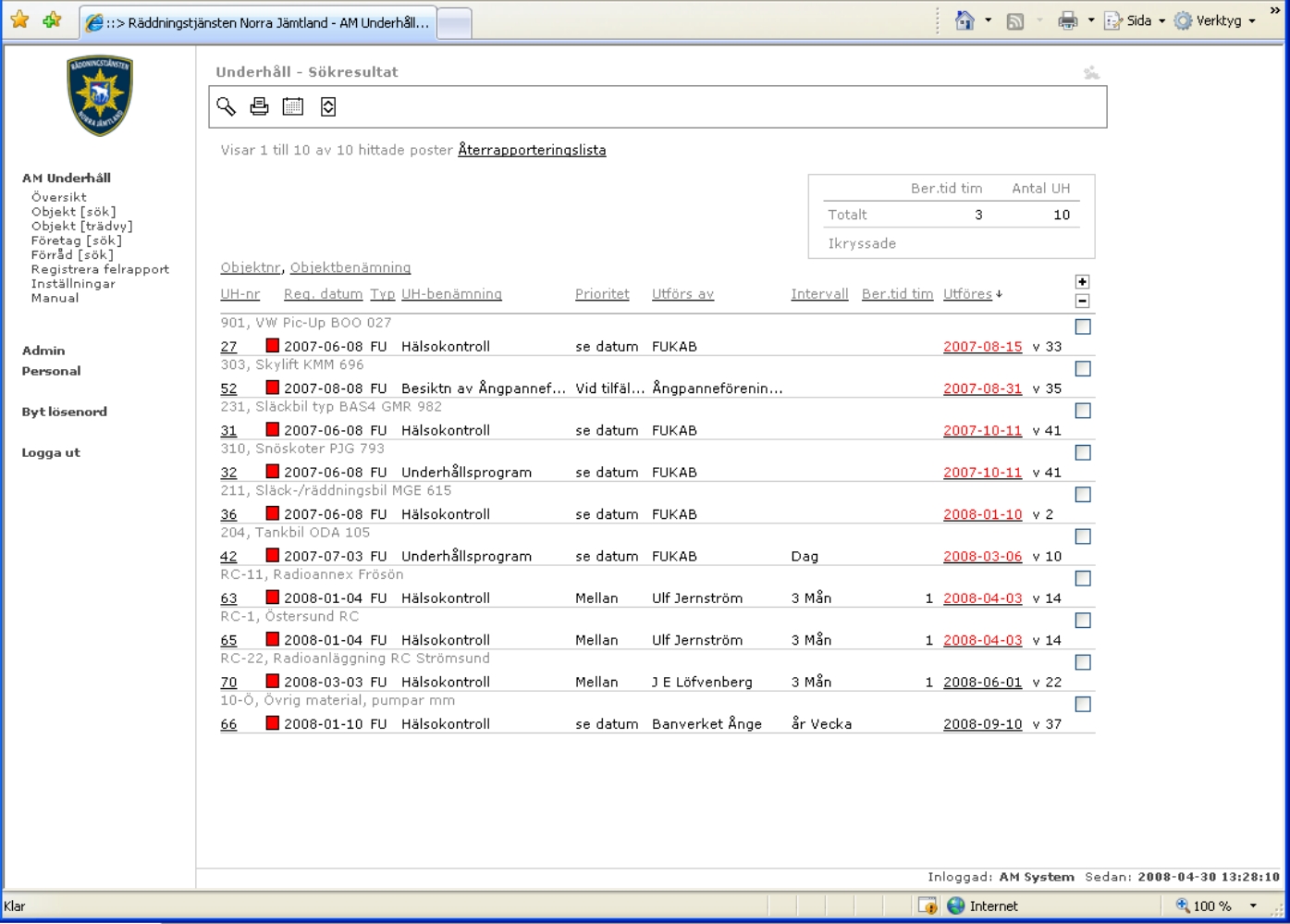Collapse all rows with the minus button

(x=1083, y=301)
